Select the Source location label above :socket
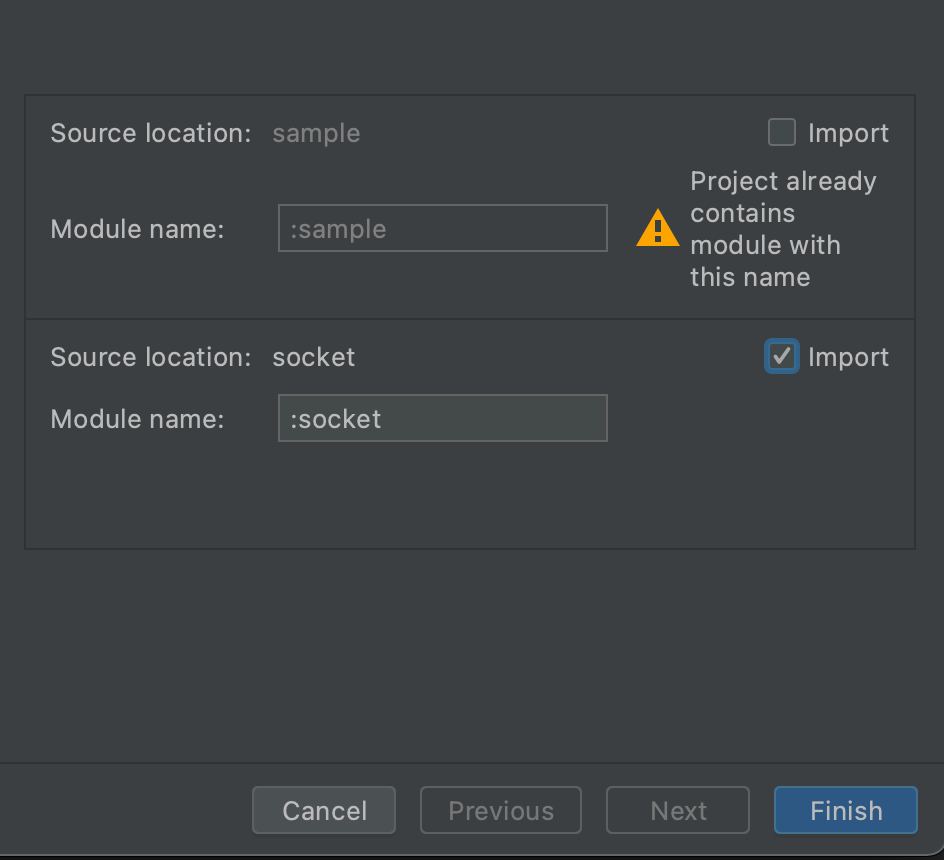Image resolution: width=944 pixels, height=860 pixels. click(151, 357)
